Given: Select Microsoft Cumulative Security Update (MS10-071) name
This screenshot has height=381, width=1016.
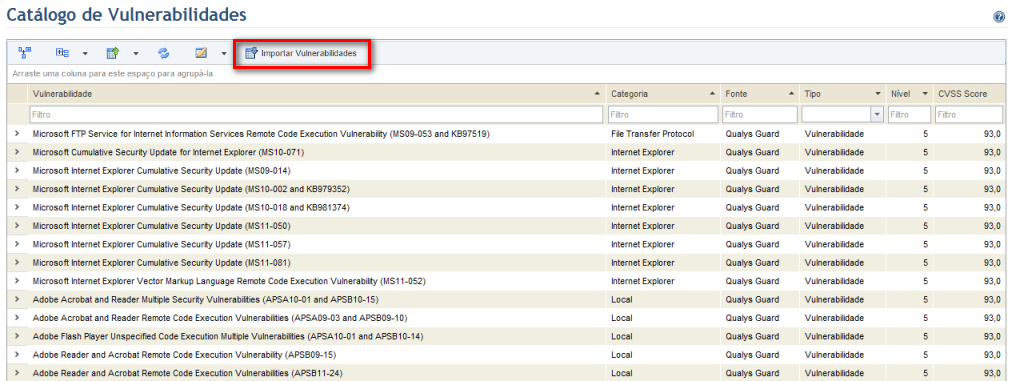Looking at the screenshot, I should coord(168,152).
